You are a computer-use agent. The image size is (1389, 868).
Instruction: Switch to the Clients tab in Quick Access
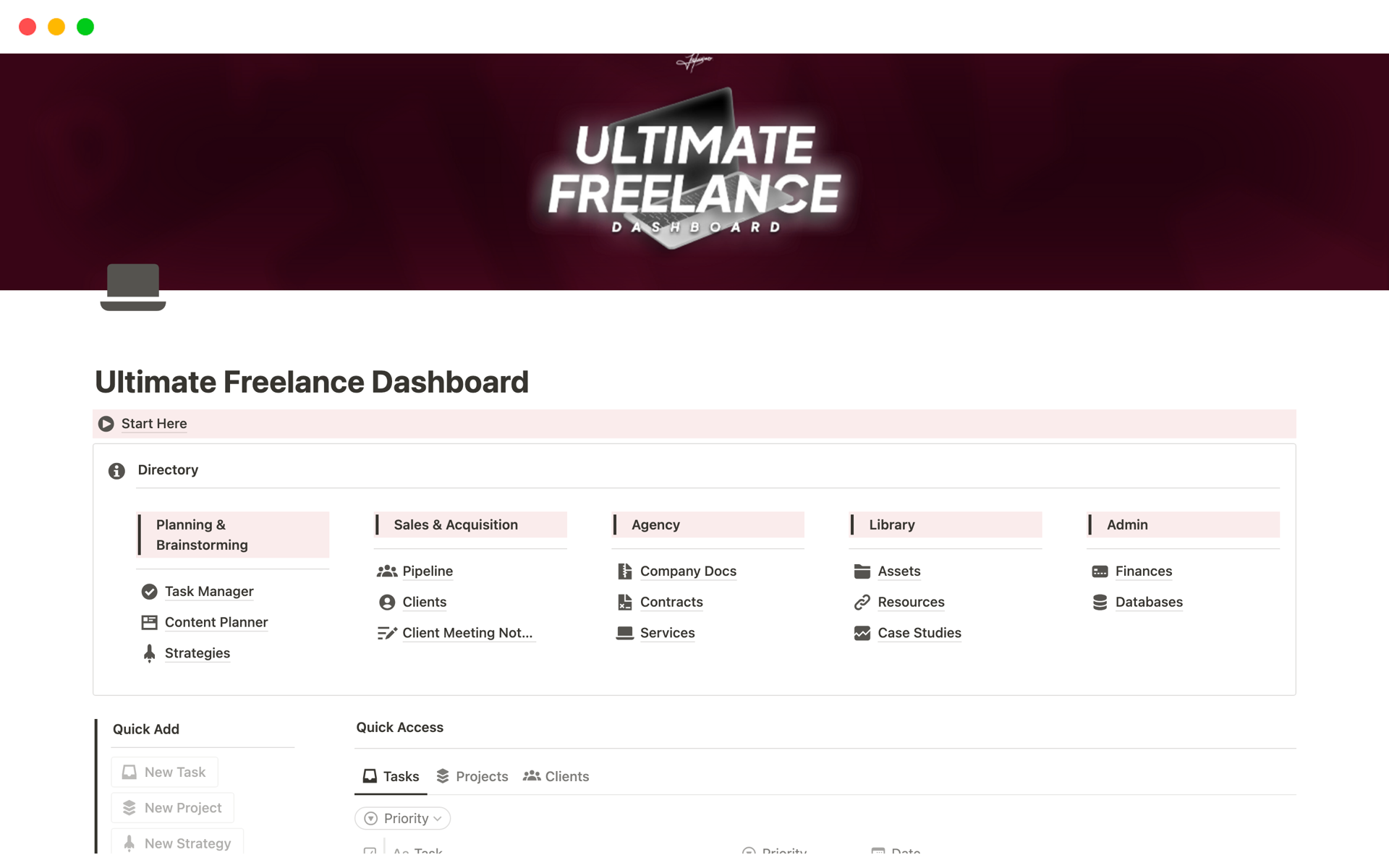[556, 776]
